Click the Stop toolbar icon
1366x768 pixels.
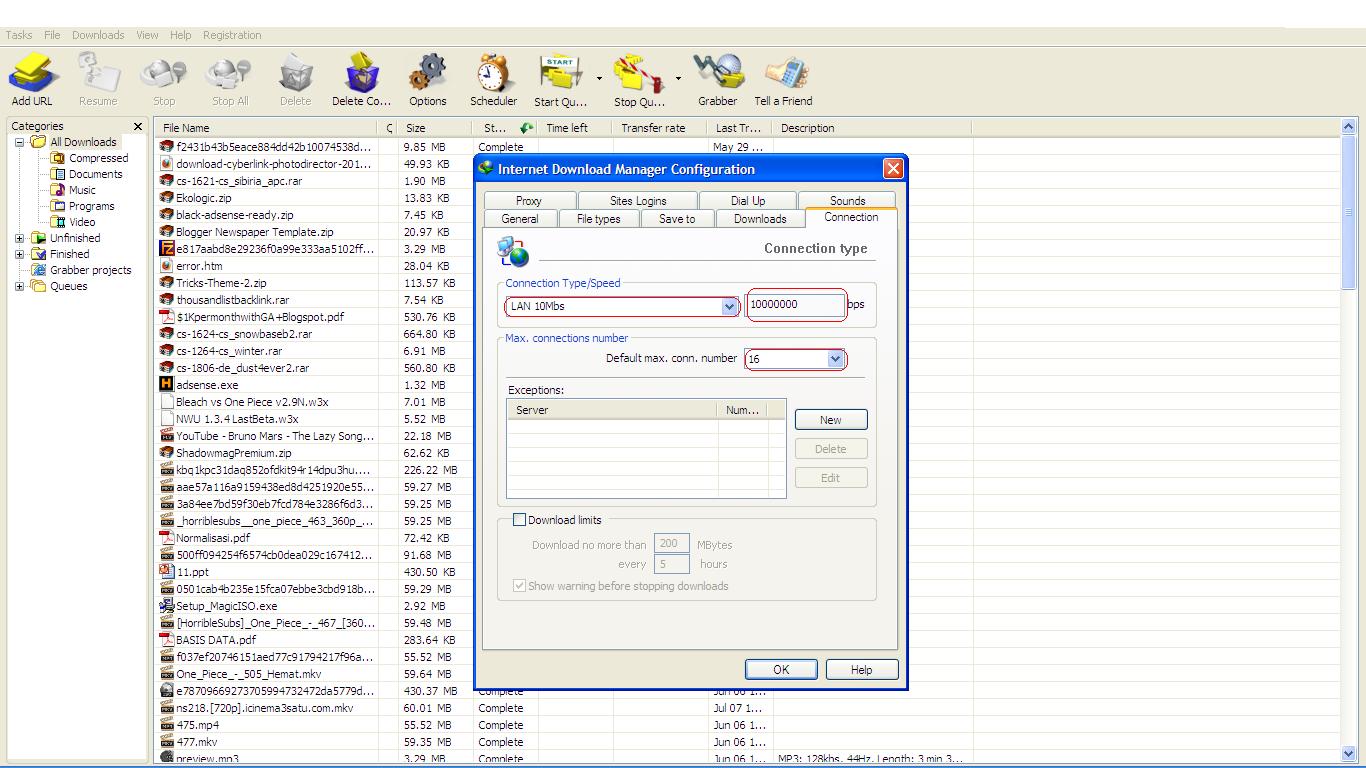[x=164, y=73]
